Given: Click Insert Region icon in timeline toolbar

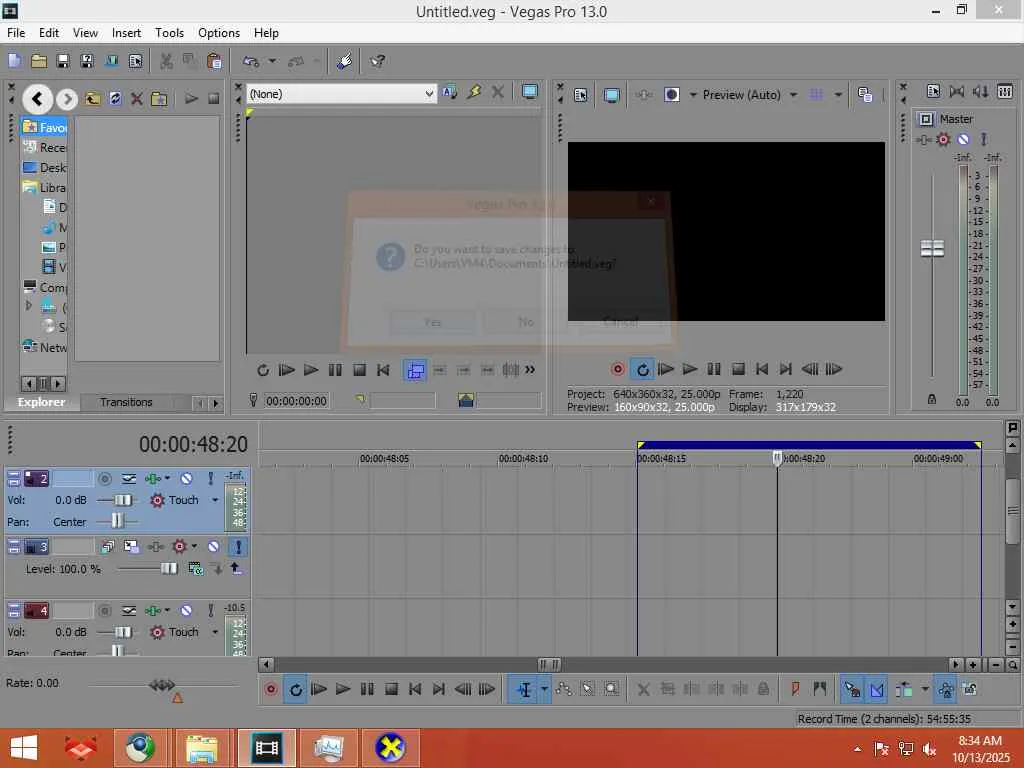Looking at the screenshot, I should [820, 689].
